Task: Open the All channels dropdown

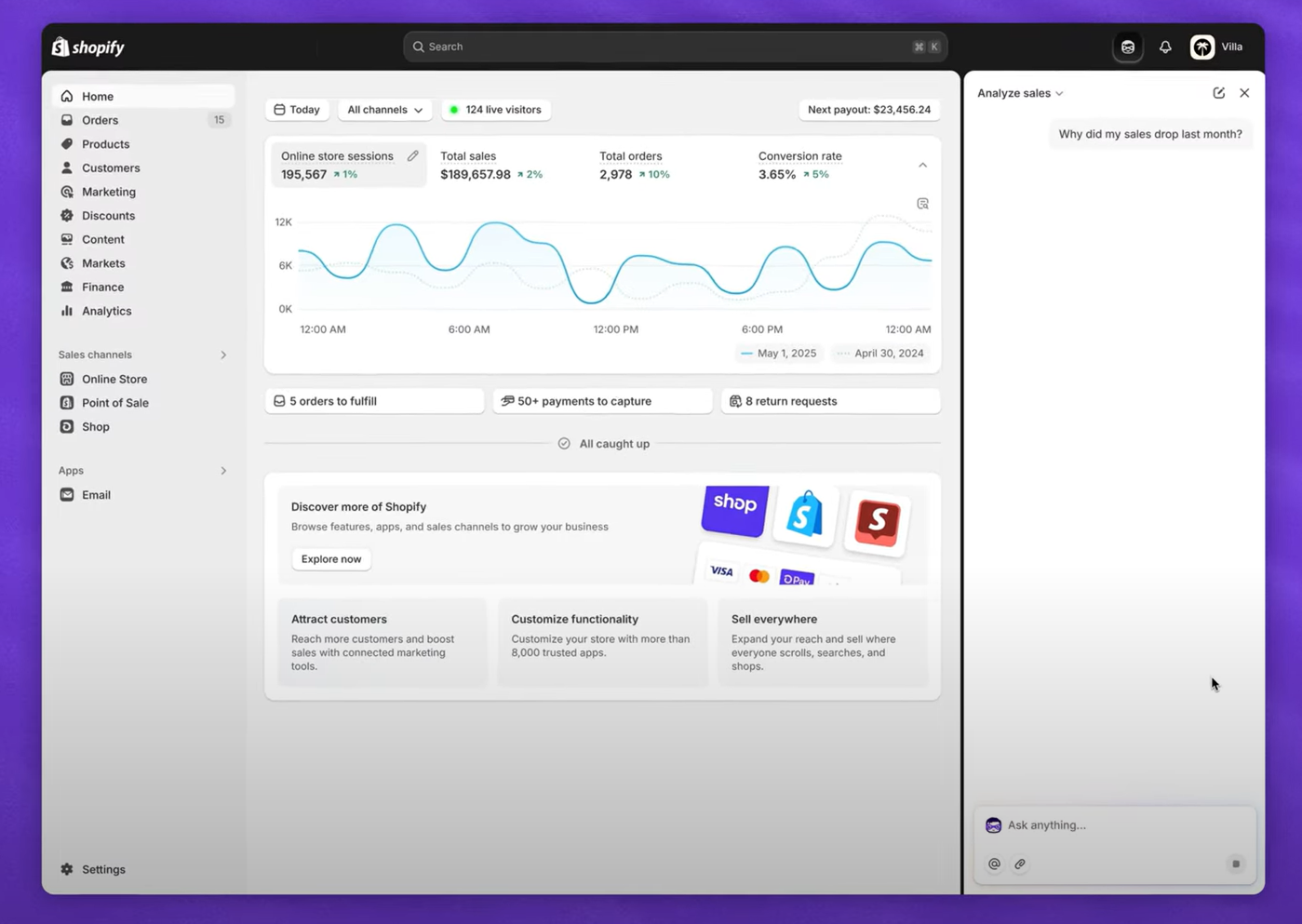Action: pos(384,110)
